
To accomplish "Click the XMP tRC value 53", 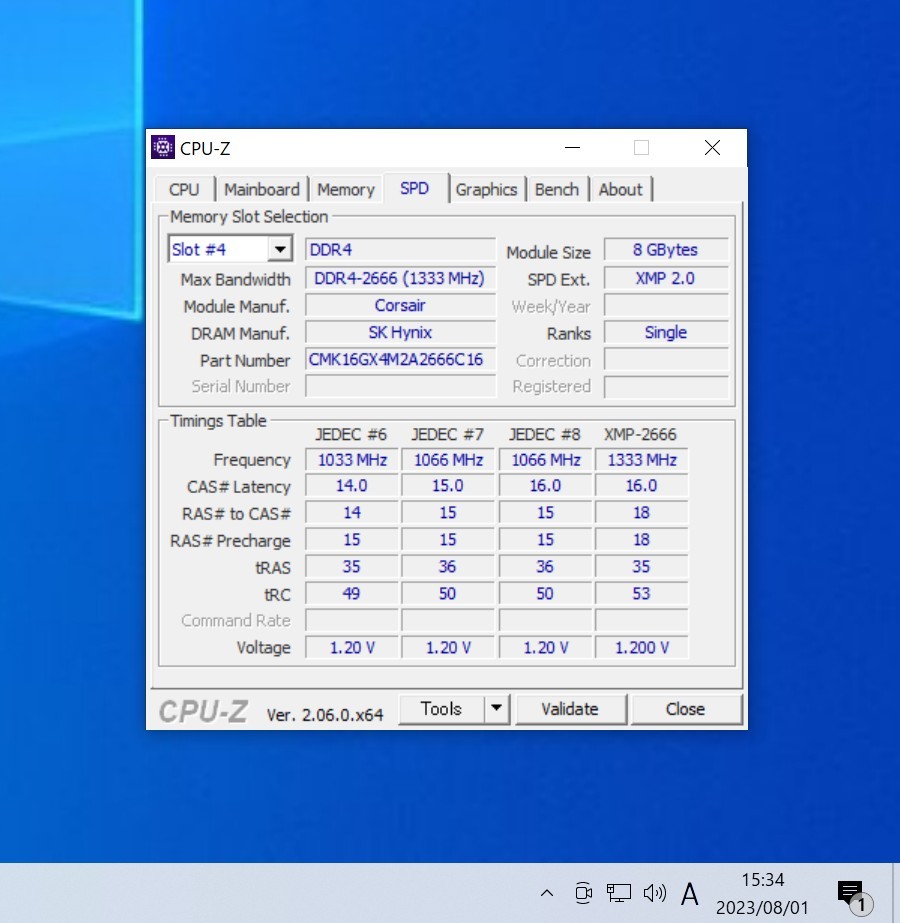I will click(x=642, y=593).
